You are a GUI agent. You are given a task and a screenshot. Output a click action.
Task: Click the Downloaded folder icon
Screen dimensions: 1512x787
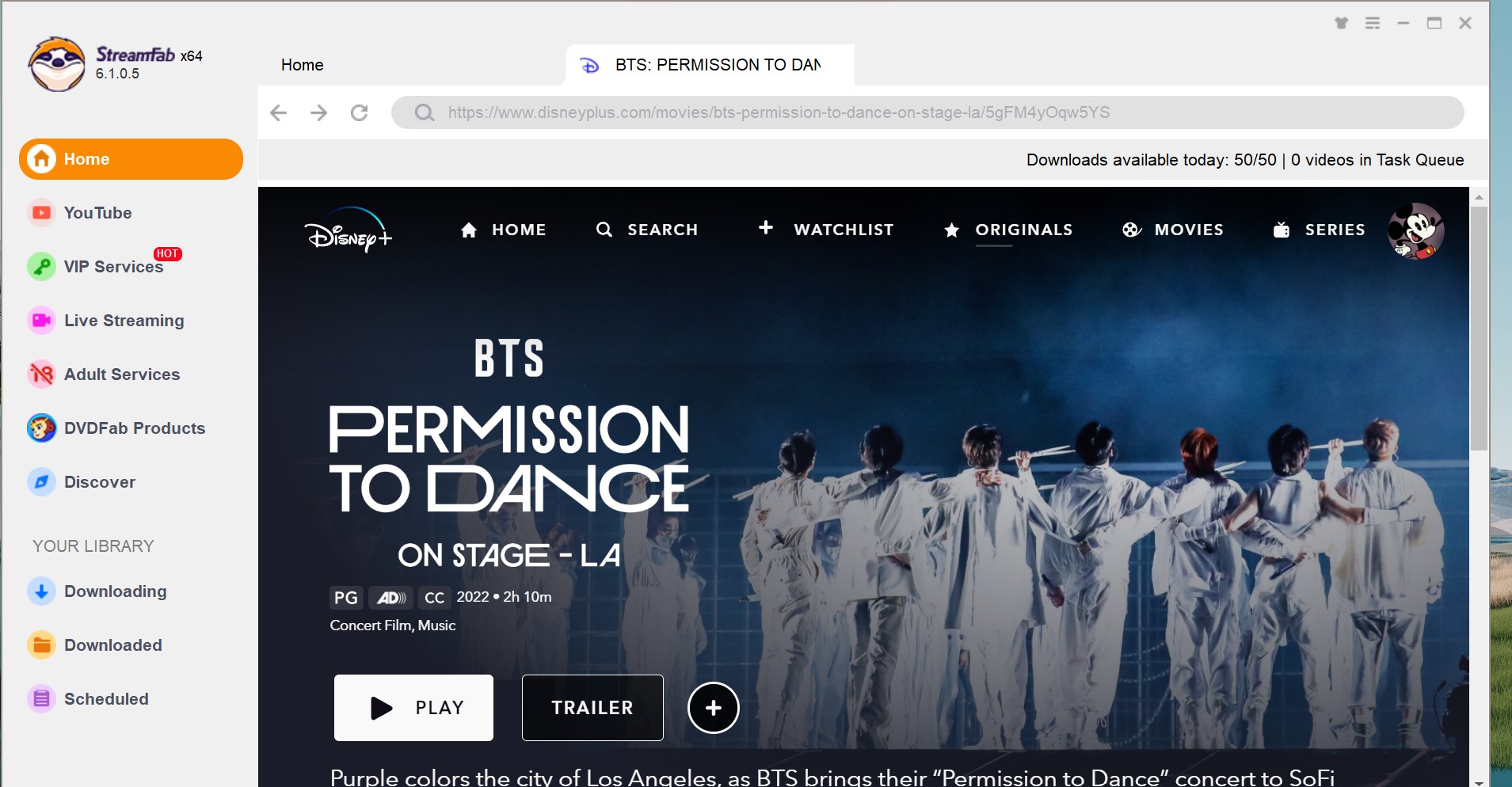pos(41,645)
